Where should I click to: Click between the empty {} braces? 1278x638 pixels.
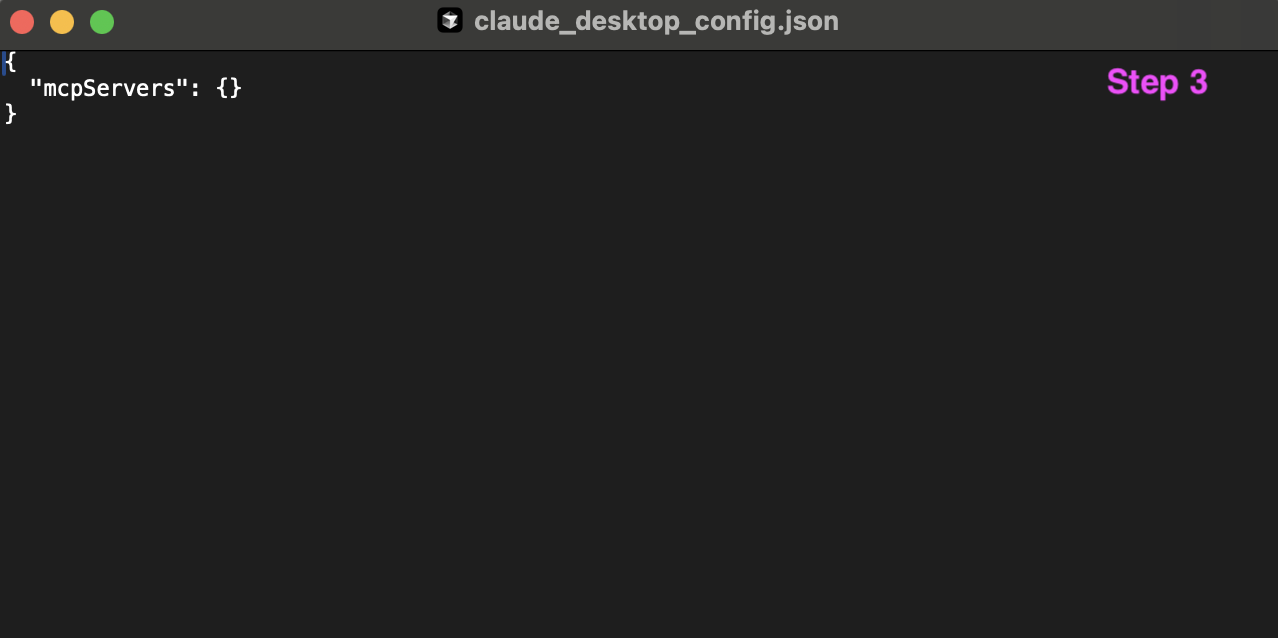230,88
